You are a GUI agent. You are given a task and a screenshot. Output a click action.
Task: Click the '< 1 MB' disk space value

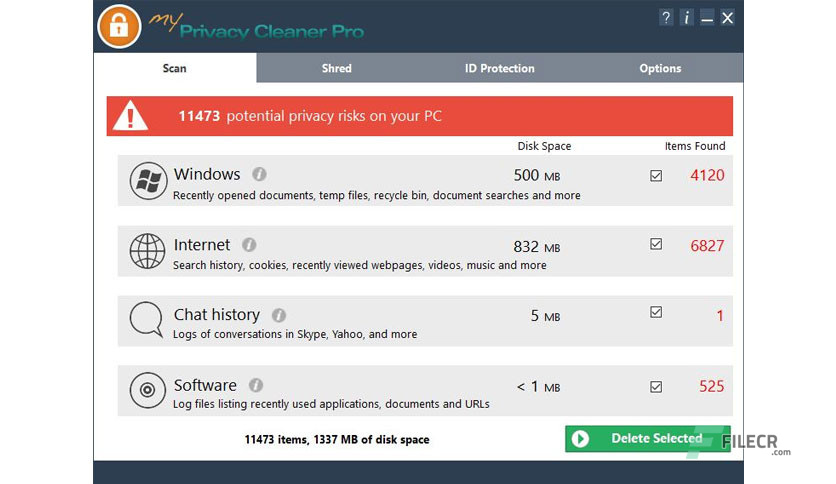pyautogui.click(x=538, y=386)
